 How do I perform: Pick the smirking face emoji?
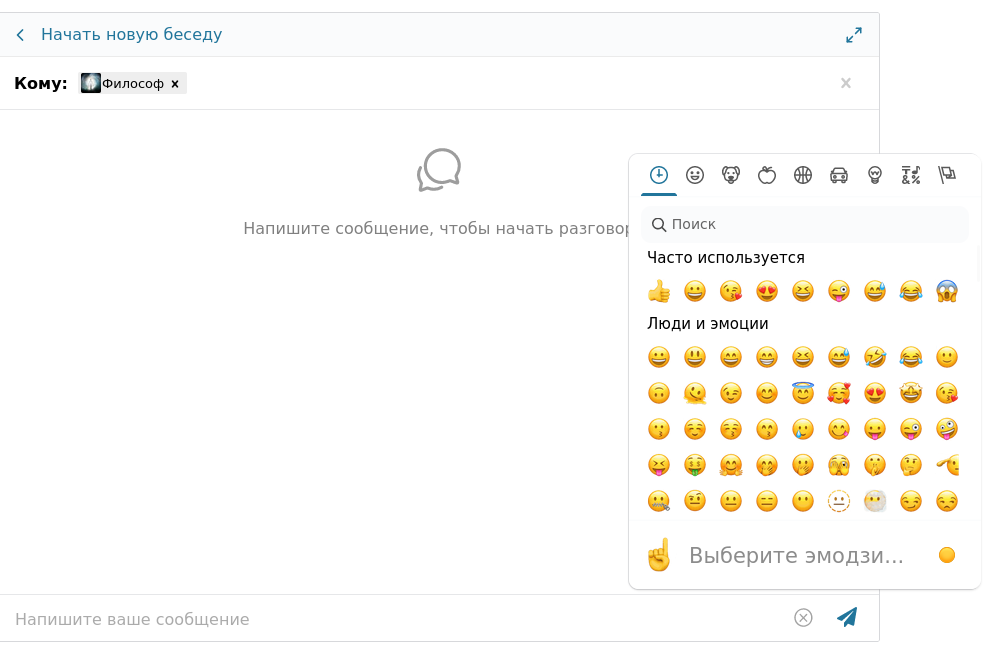911,501
